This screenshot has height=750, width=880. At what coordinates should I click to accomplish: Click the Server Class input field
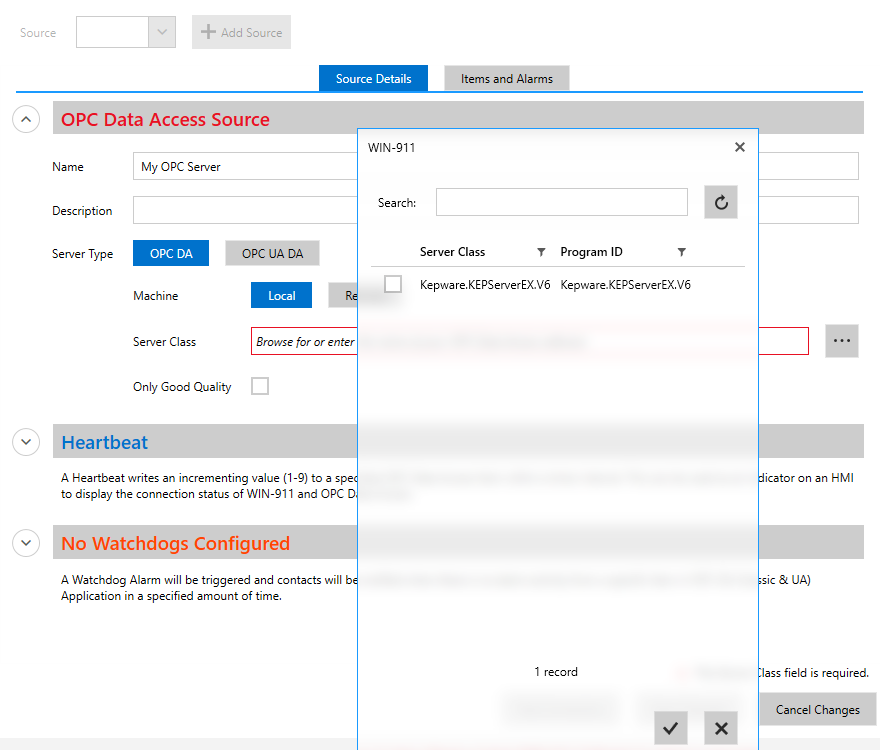pyautogui.click(x=304, y=341)
